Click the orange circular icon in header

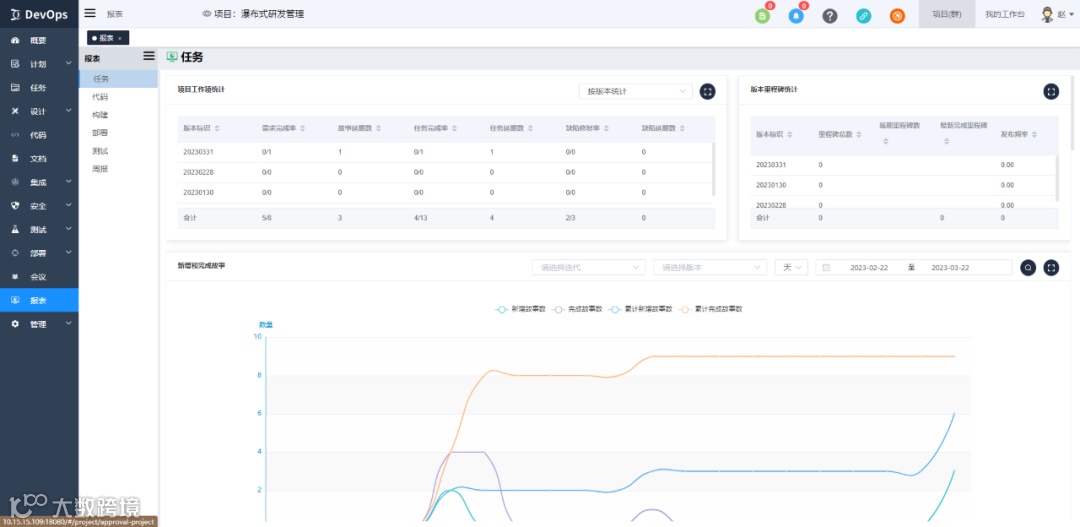(897, 16)
